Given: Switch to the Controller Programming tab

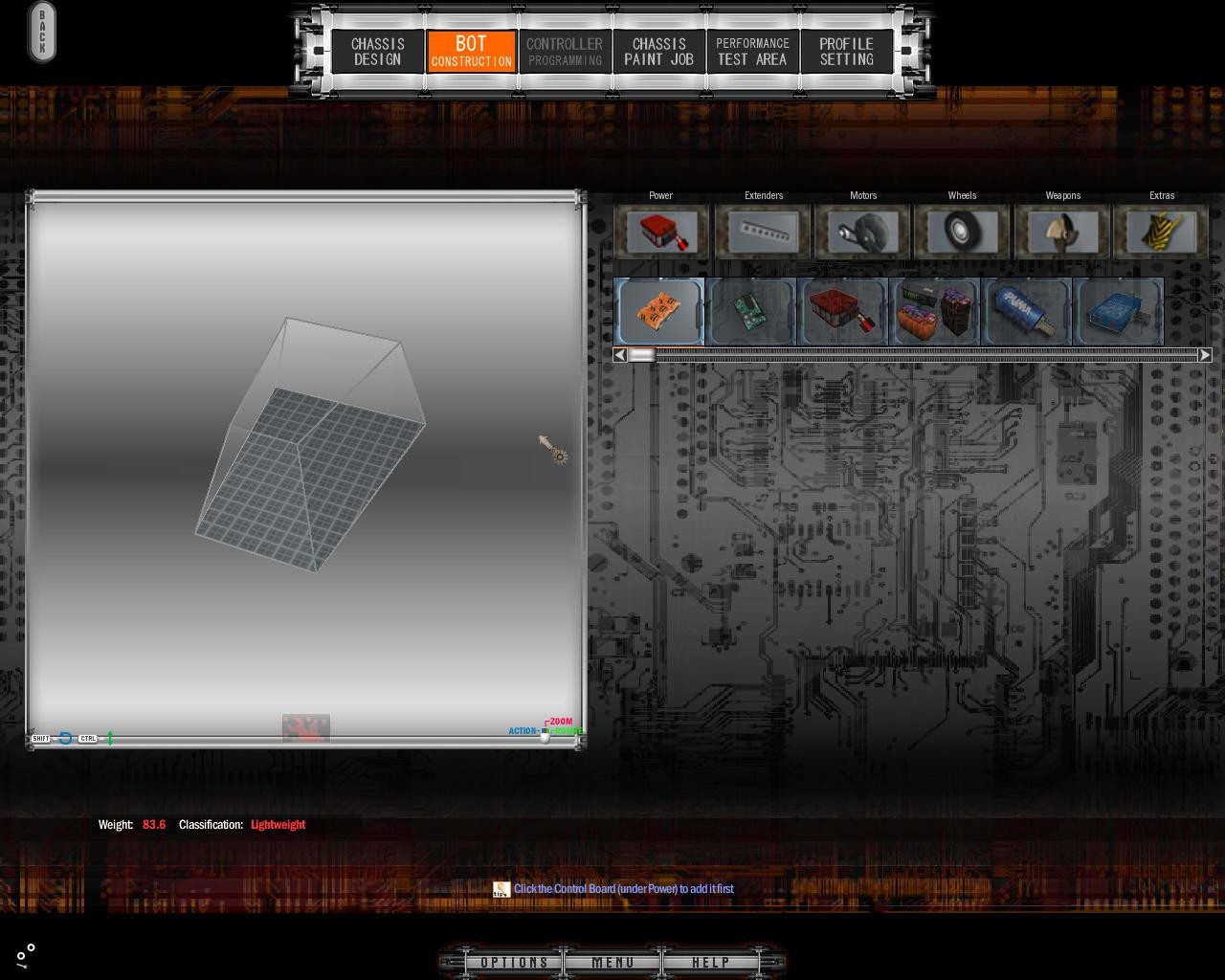Looking at the screenshot, I should (x=565, y=52).
